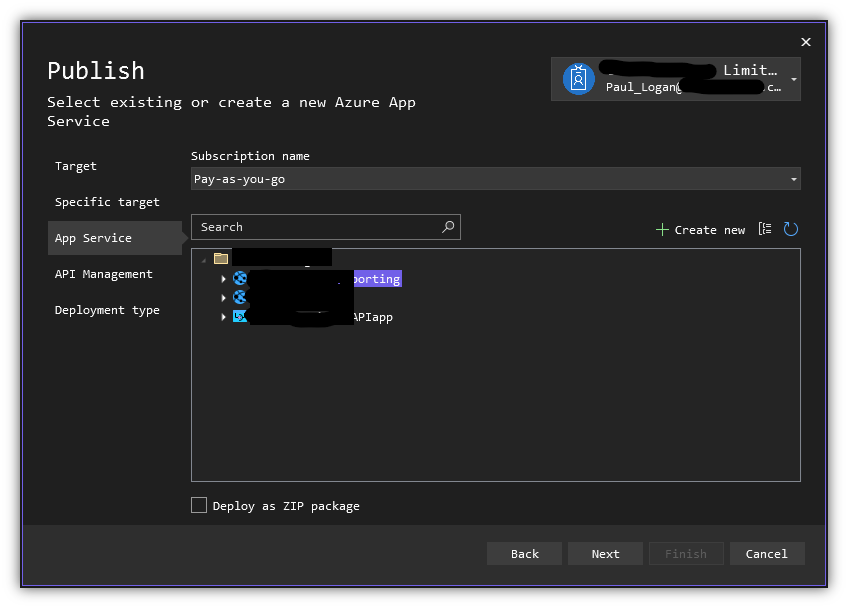Viewport: 848px width, 608px height.
Task: Click the Back button
Action: [525, 554]
